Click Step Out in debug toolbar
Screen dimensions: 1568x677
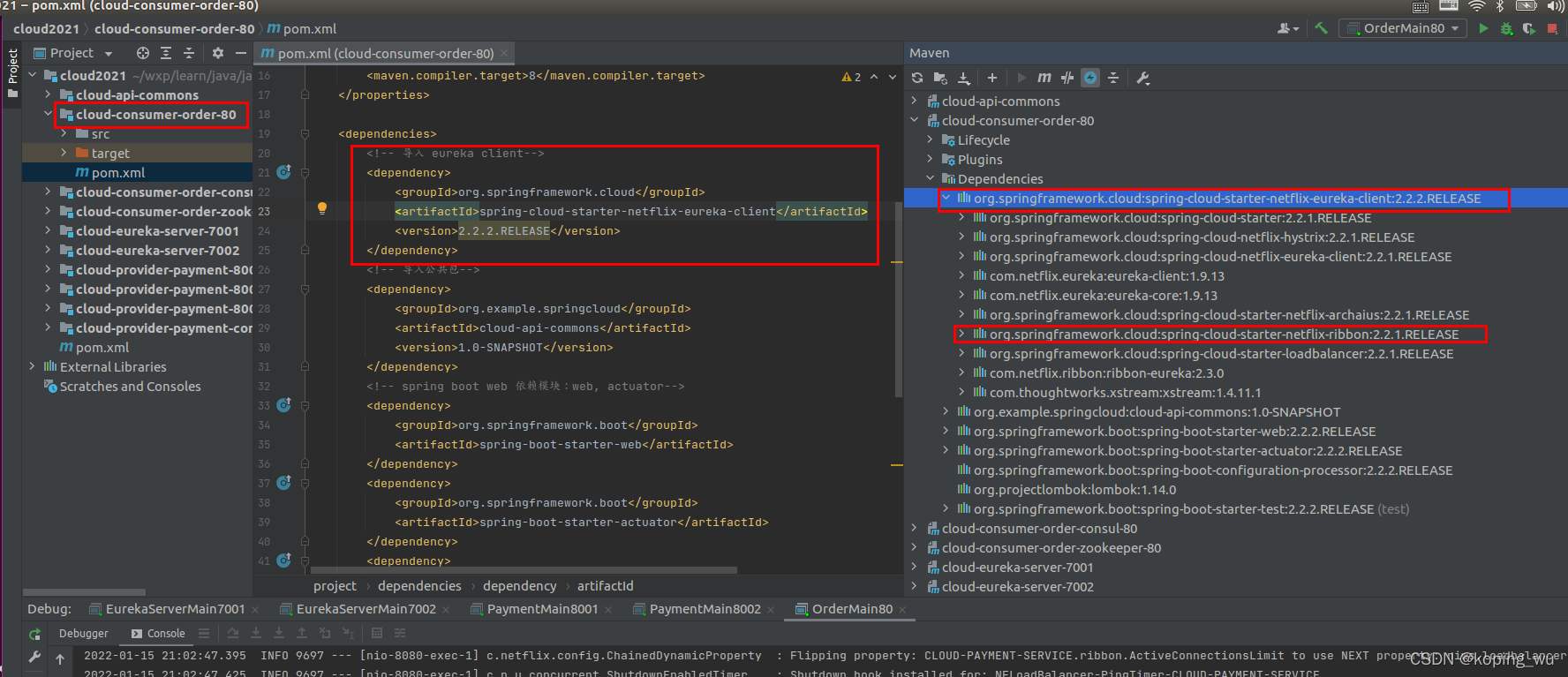302,633
